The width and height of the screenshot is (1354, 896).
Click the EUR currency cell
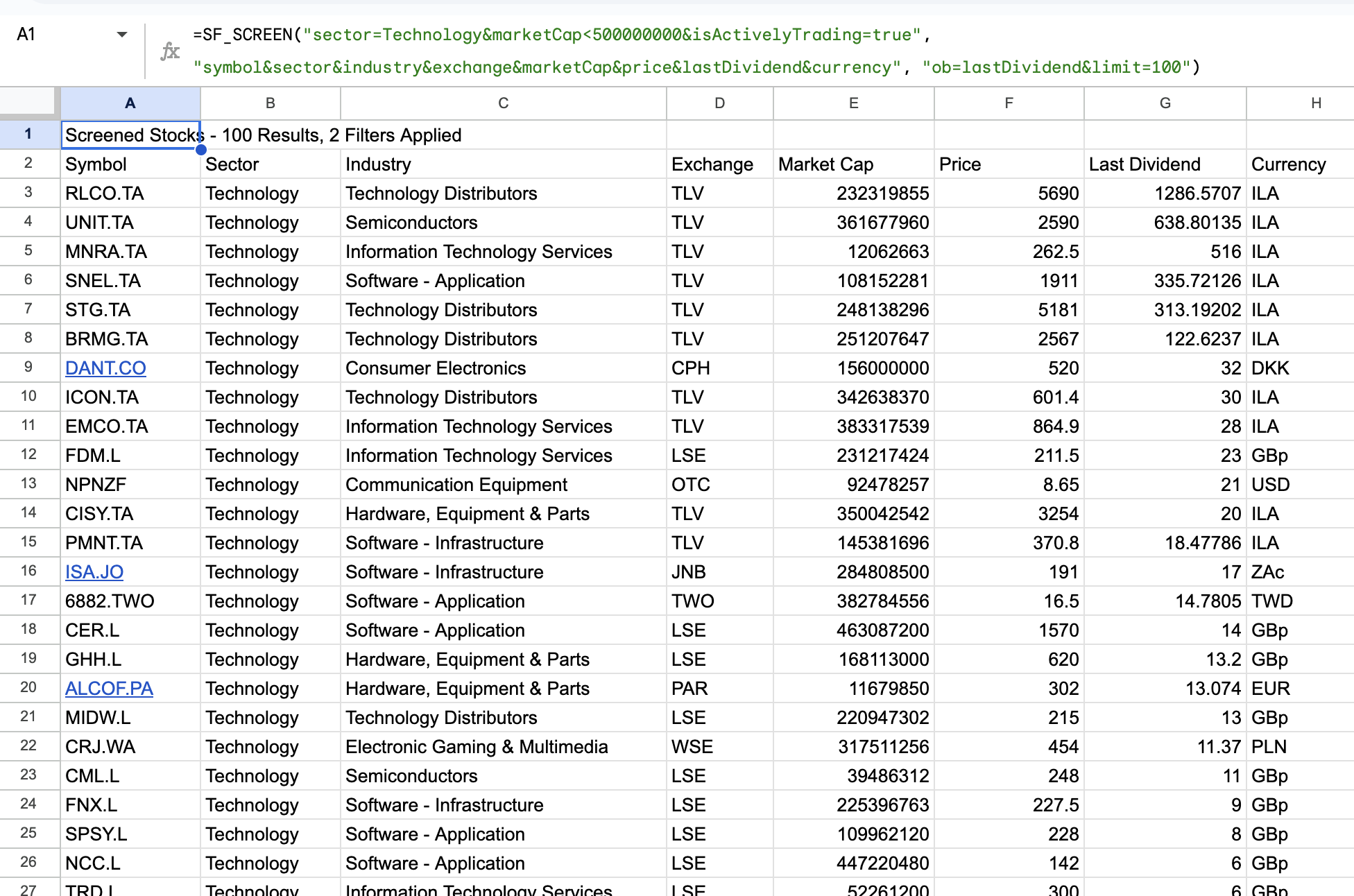point(1301,689)
